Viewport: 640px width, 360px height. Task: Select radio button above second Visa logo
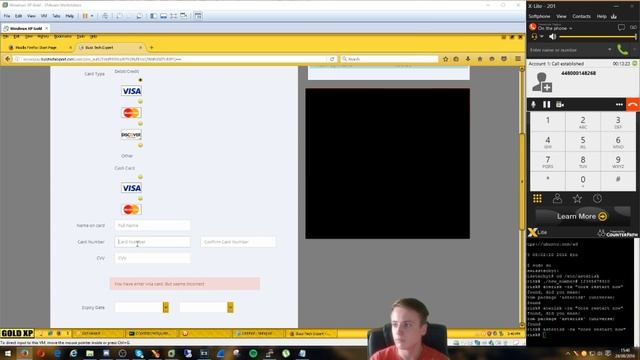[x=140, y=177]
